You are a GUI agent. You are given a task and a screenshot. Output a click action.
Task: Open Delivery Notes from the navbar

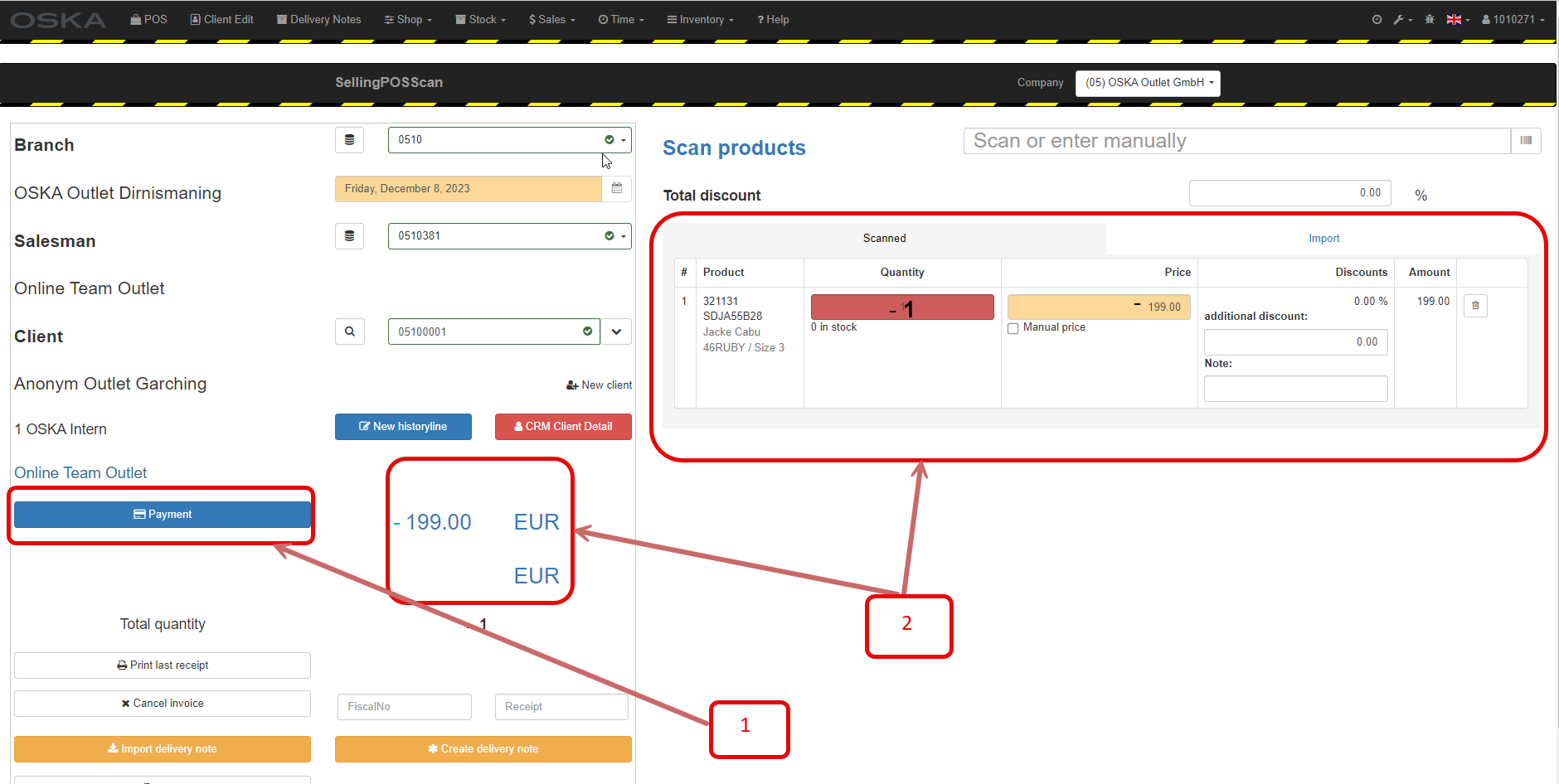[x=319, y=19]
